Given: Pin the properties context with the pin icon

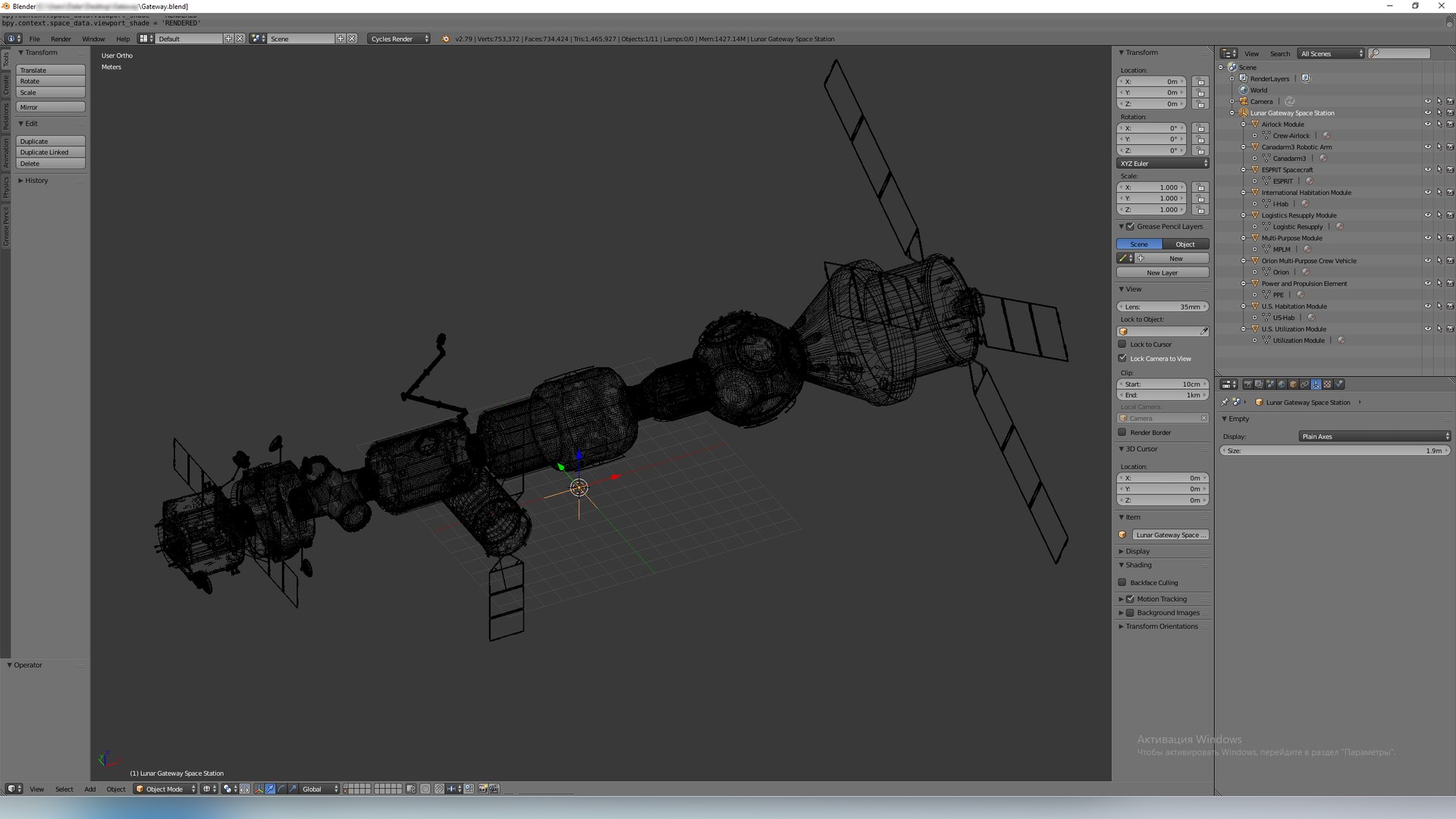Looking at the screenshot, I should tap(1225, 402).
